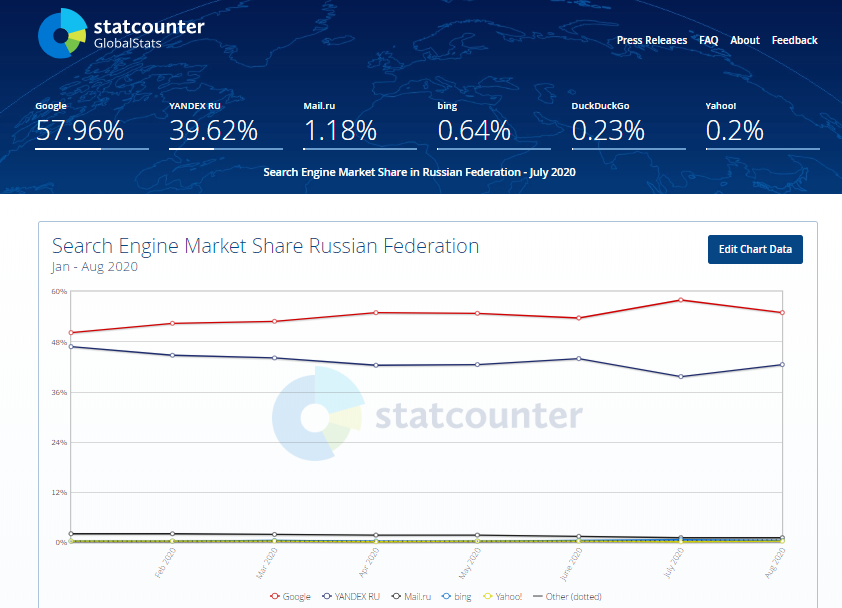842x608 pixels.
Task: Click YANDEX RU's June 2020 data point
Action: (x=579, y=358)
